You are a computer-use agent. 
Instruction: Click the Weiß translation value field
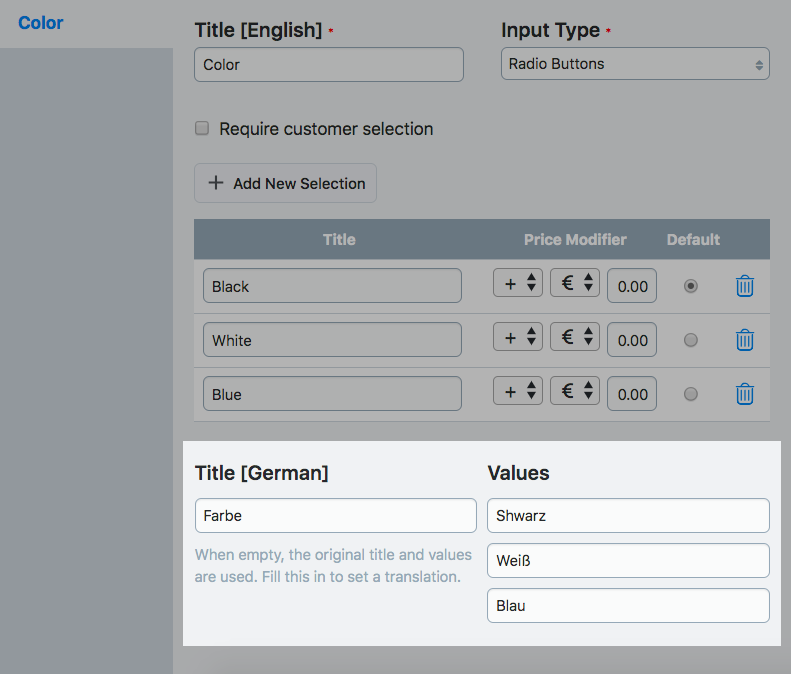coord(628,561)
